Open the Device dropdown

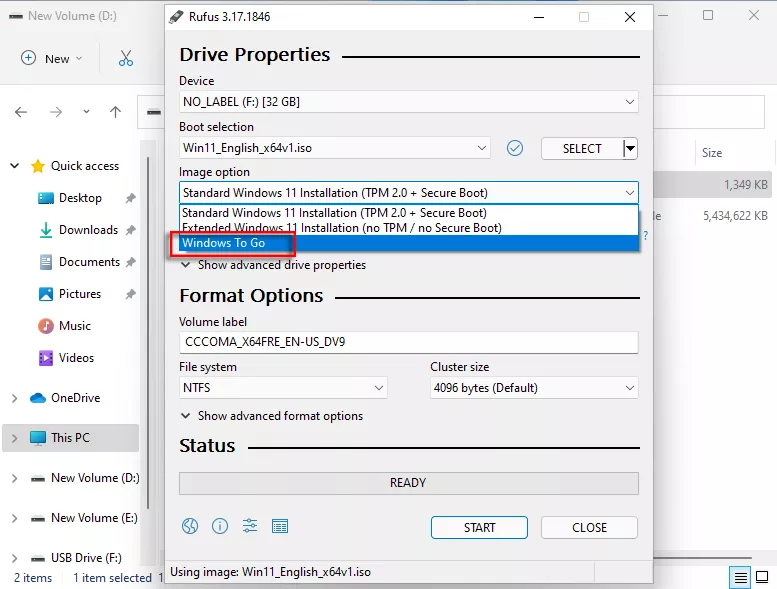408,102
